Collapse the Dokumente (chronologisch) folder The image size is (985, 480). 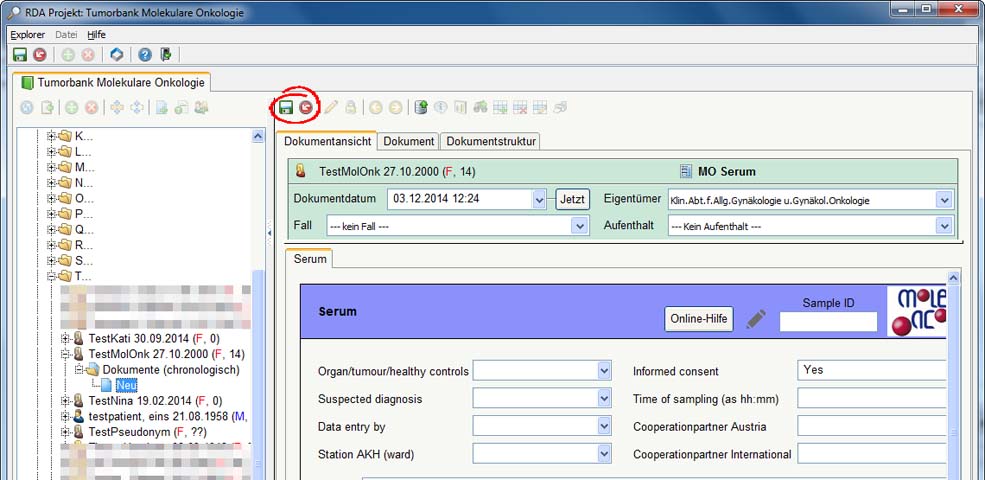coord(80,369)
